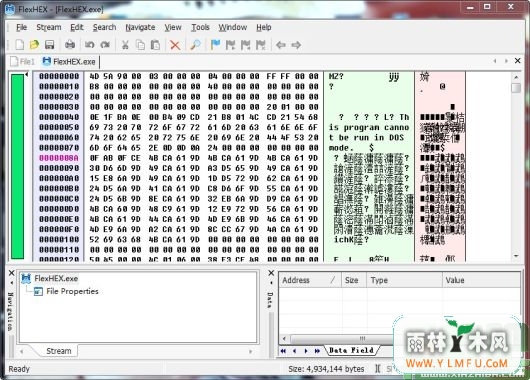Toggle bookmark with the blue flag icon
The width and height of the screenshot is (530, 380).
(x=215, y=45)
